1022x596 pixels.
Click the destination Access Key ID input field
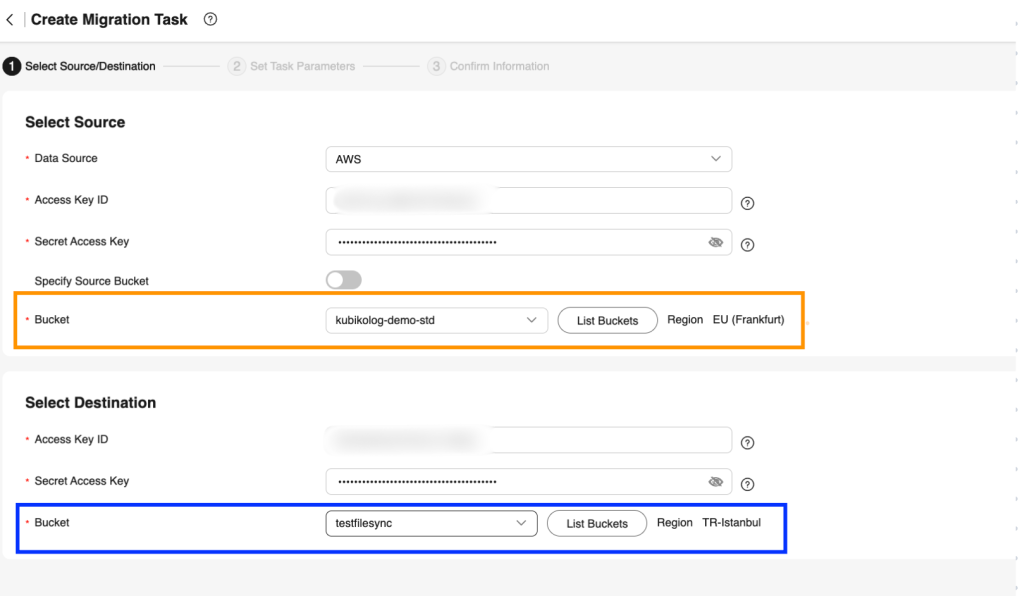[528, 440]
